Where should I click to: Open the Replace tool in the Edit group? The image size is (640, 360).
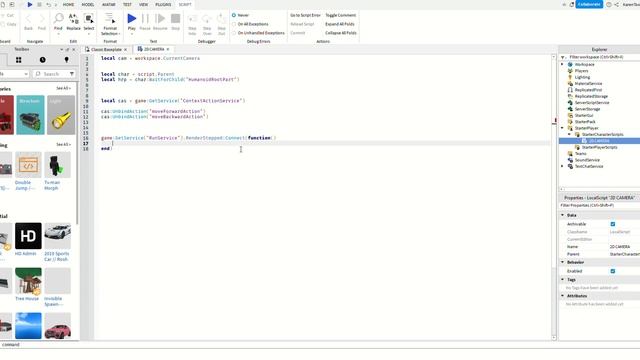73,18
